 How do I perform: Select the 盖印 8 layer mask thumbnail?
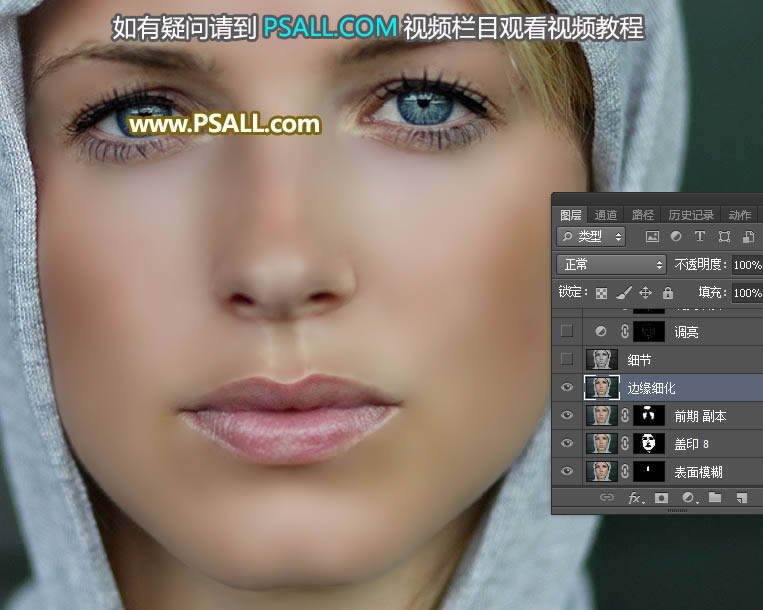tap(648, 443)
